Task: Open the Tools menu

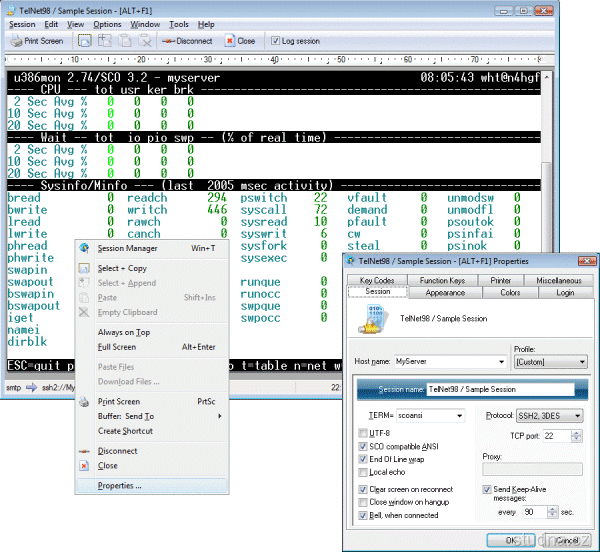Action: pyautogui.click(x=178, y=23)
